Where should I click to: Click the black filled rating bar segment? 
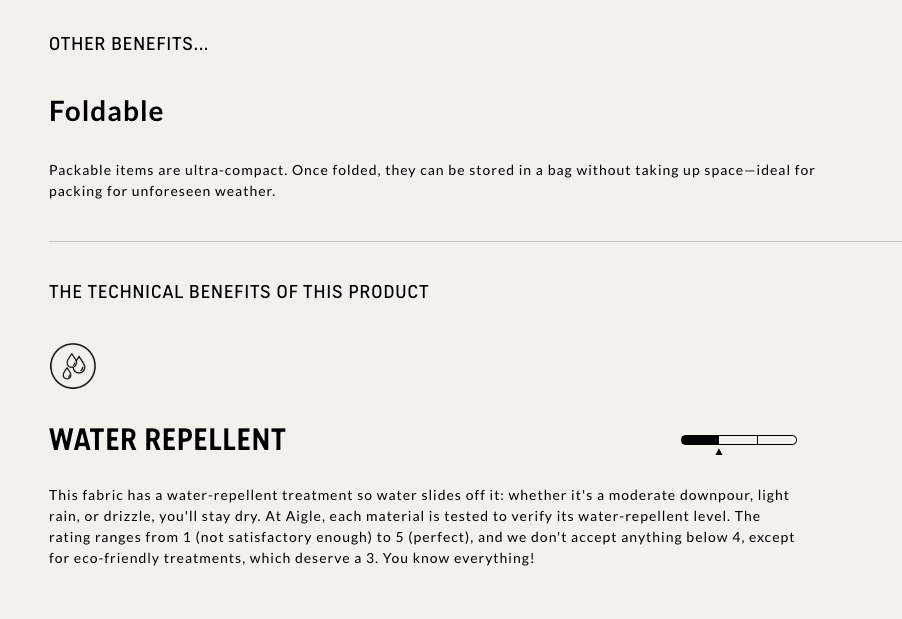pyautogui.click(x=700, y=440)
